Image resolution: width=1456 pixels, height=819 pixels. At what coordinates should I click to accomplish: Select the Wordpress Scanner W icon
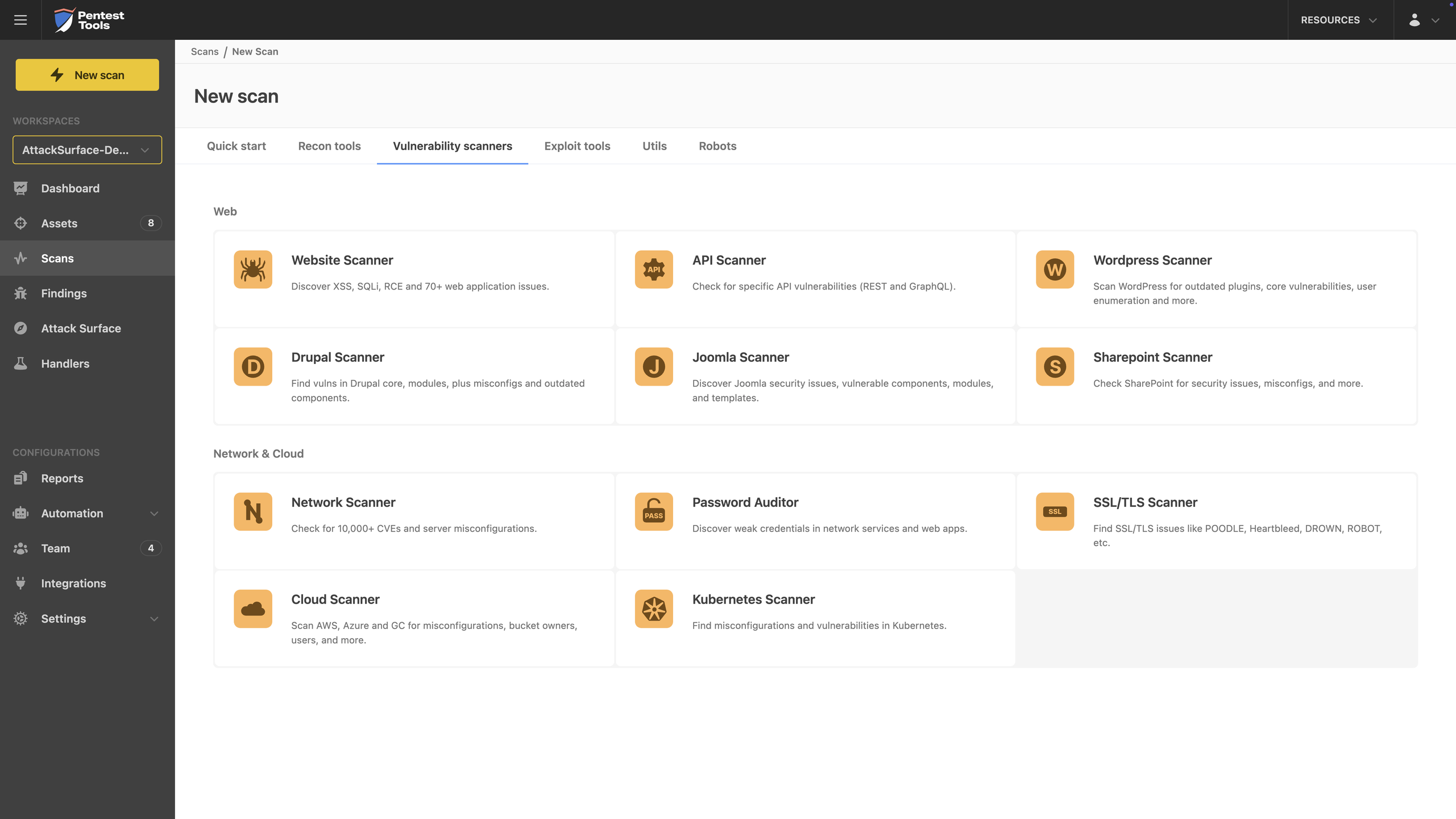(x=1055, y=270)
